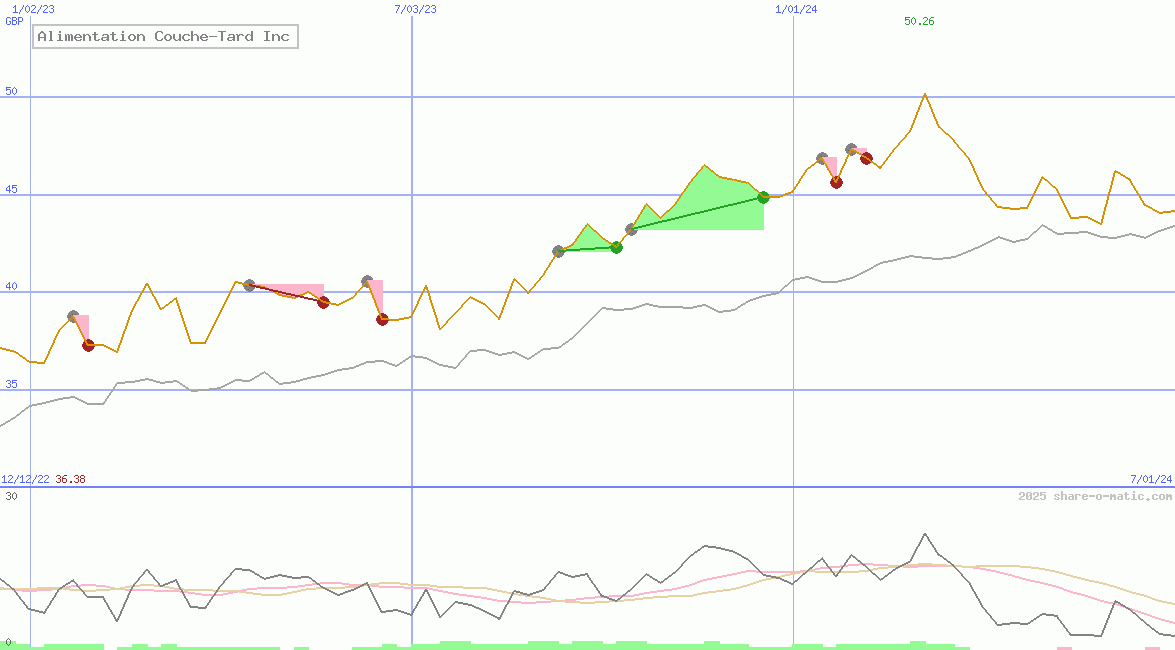
Task: Click the GBP currency label
Action: 14,21
